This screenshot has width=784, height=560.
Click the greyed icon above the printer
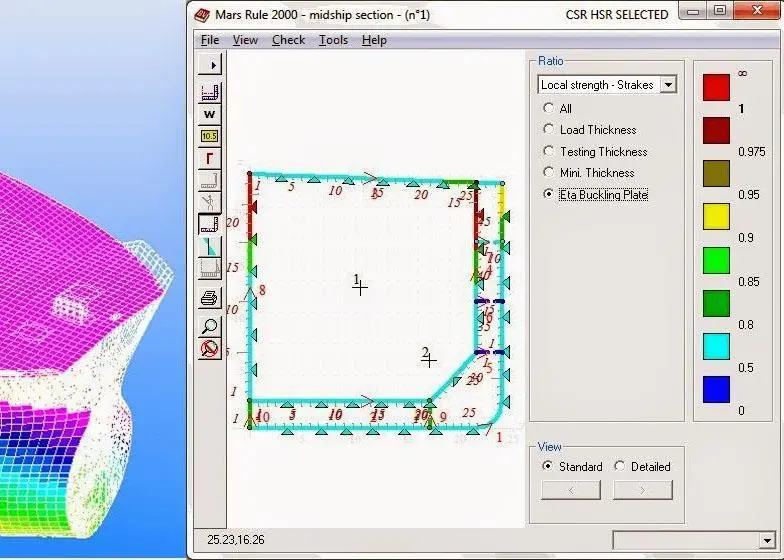point(210,268)
